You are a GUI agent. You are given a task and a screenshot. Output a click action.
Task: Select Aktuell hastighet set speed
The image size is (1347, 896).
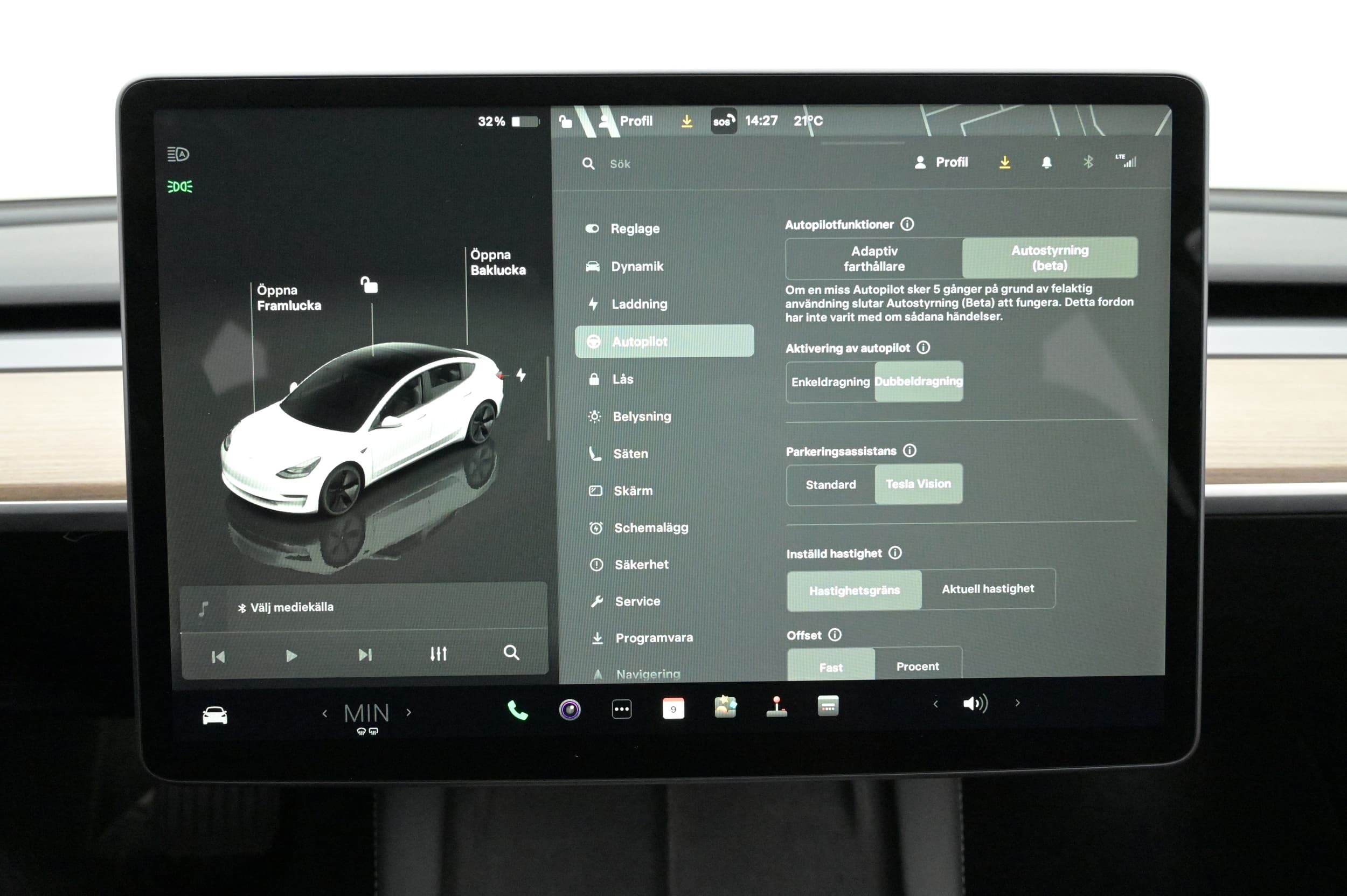pyautogui.click(x=988, y=588)
